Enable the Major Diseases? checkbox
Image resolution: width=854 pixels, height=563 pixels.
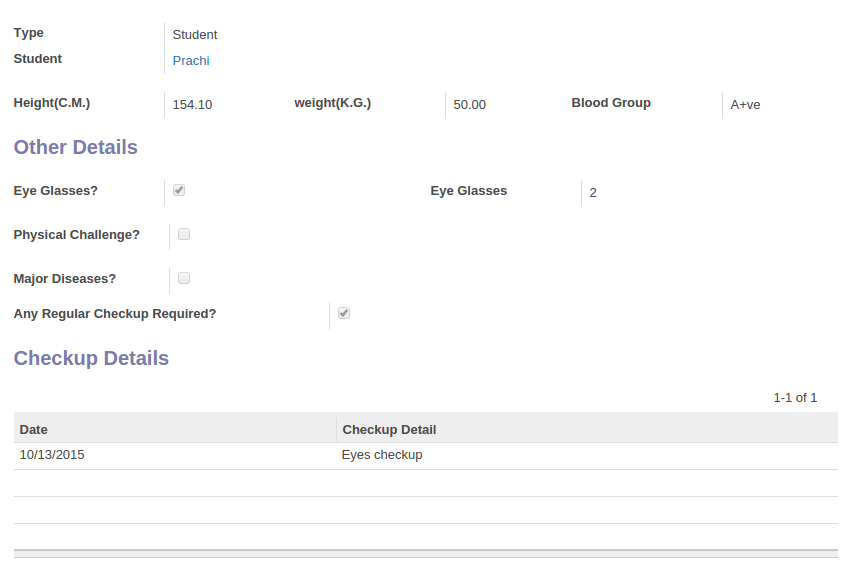tap(184, 278)
